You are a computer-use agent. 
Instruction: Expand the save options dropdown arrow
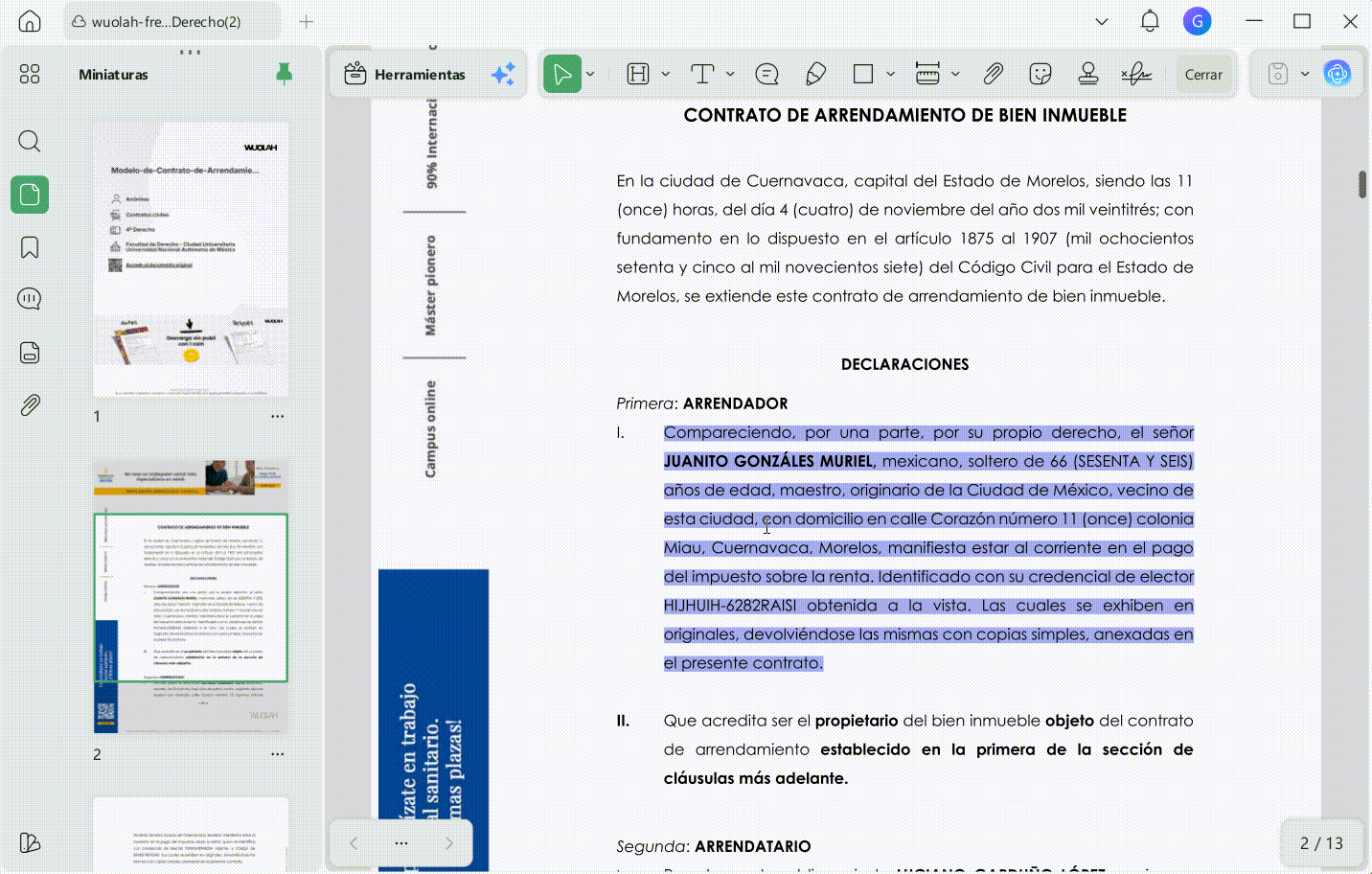coord(1305,74)
